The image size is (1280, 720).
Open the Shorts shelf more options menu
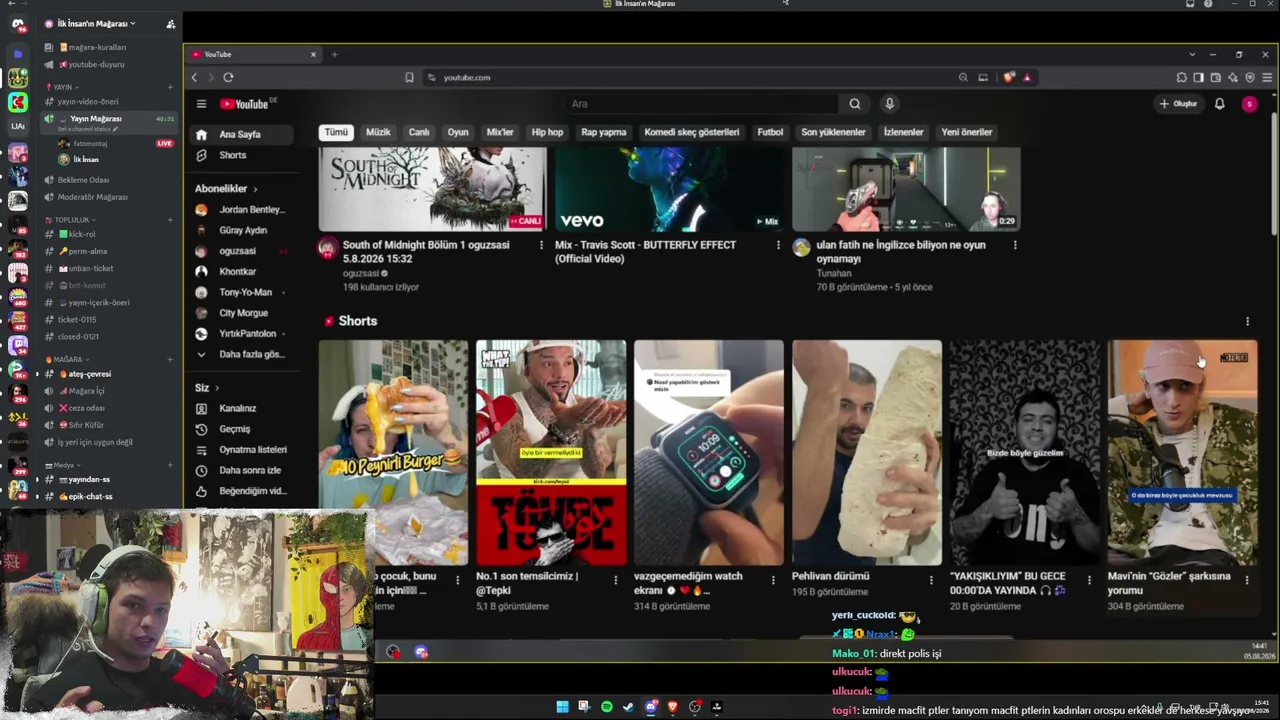pos(1247,321)
